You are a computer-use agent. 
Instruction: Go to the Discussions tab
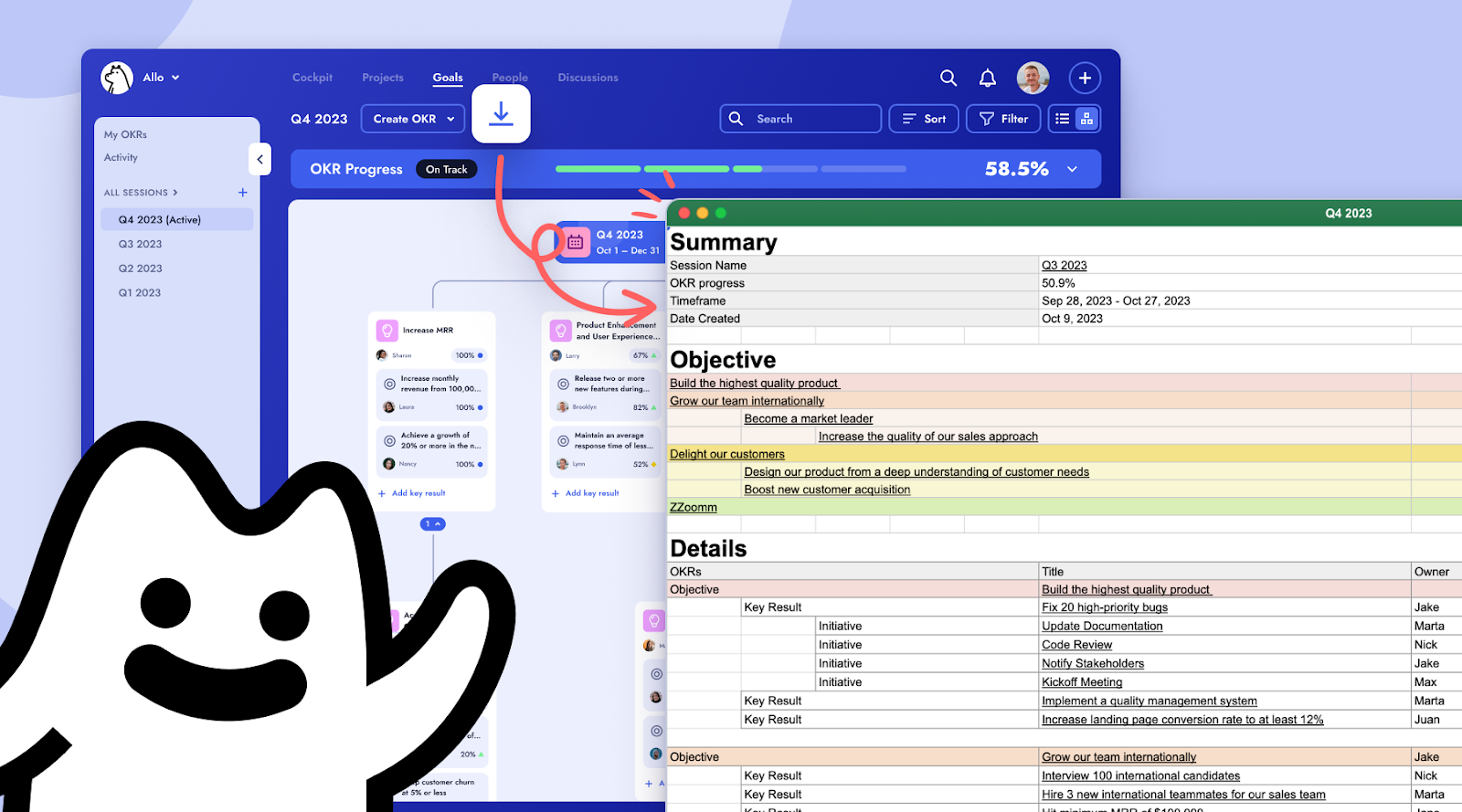pyautogui.click(x=588, y=78)
